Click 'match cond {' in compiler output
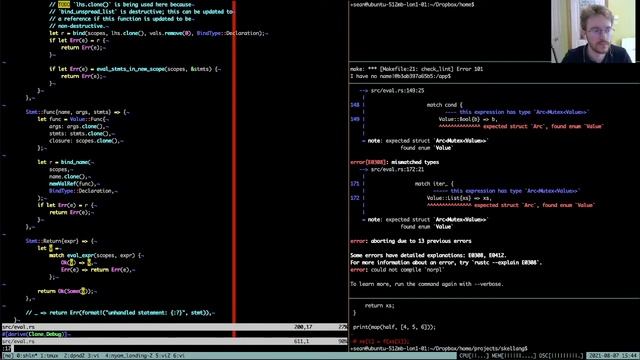 click(444, 105)
